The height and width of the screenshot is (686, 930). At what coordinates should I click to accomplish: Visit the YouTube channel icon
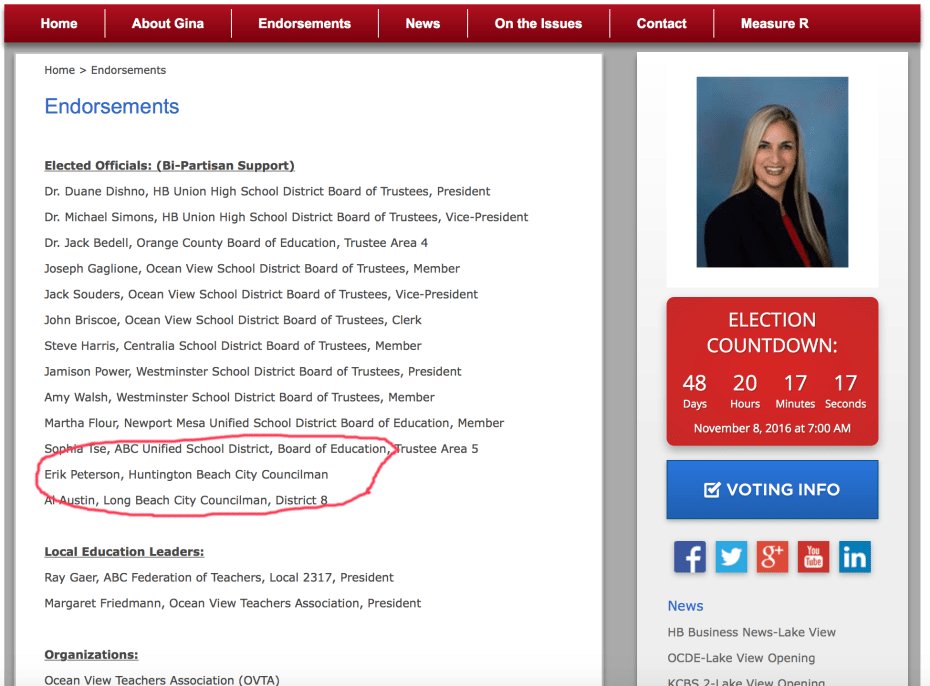(813, 557)
